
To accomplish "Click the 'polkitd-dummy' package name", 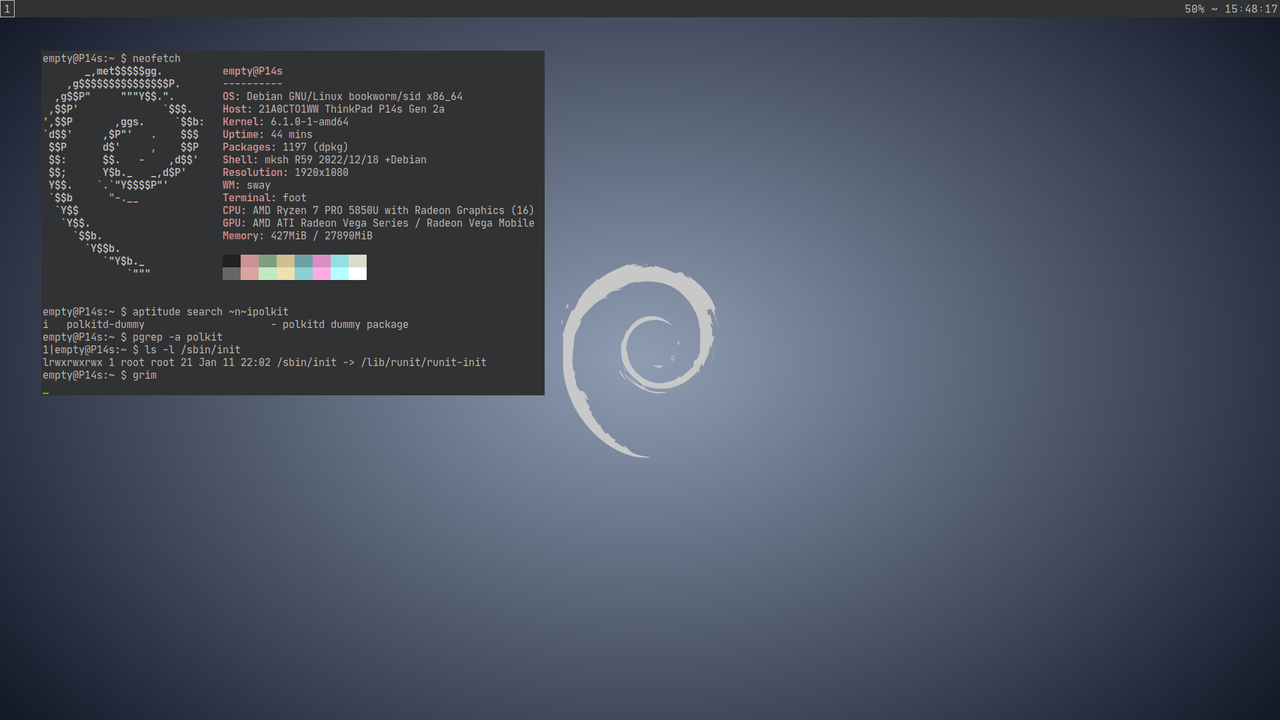I will (106, 325).
